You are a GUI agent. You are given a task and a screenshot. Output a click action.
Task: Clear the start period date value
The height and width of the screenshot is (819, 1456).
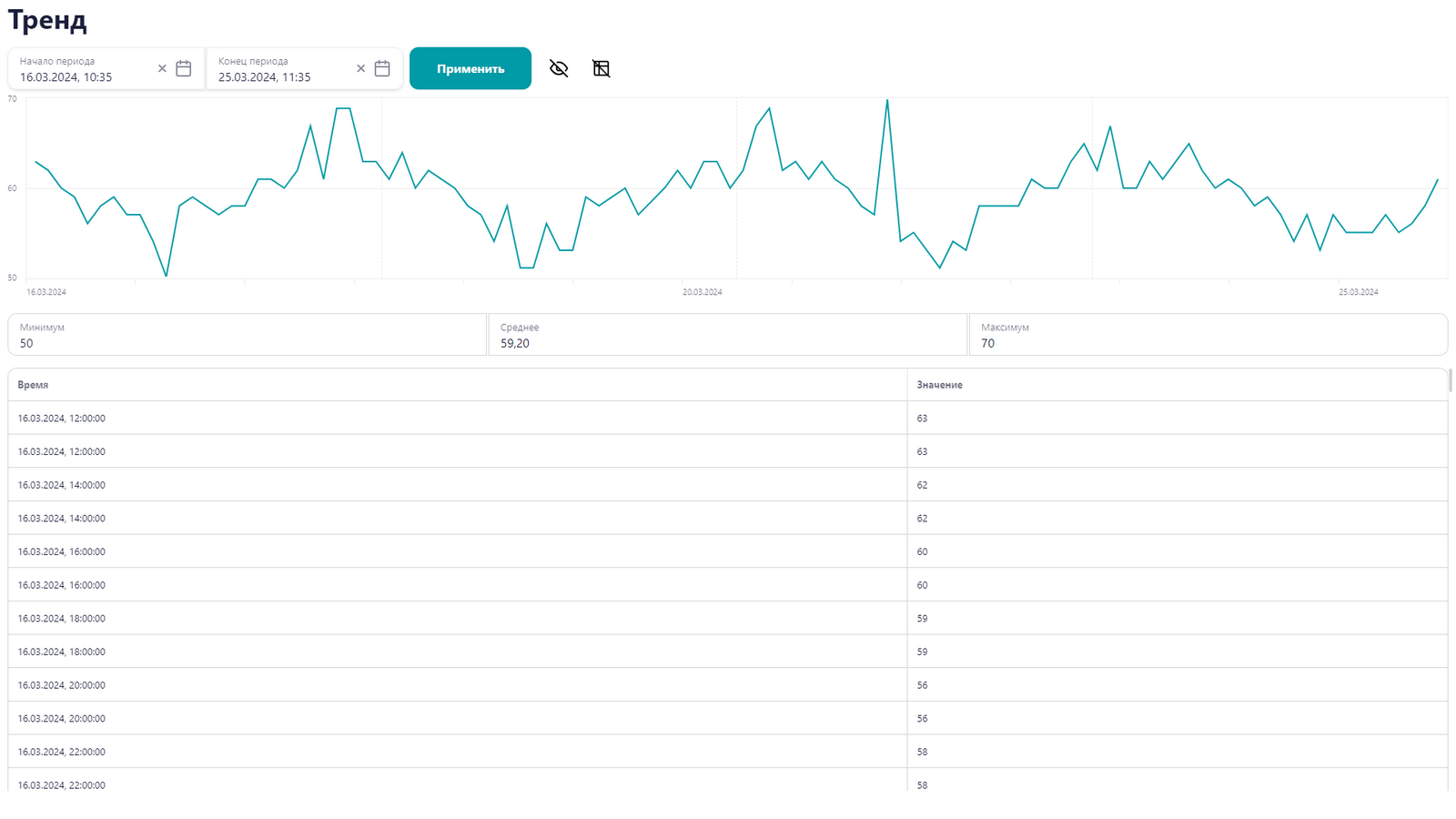coord(162,69)
